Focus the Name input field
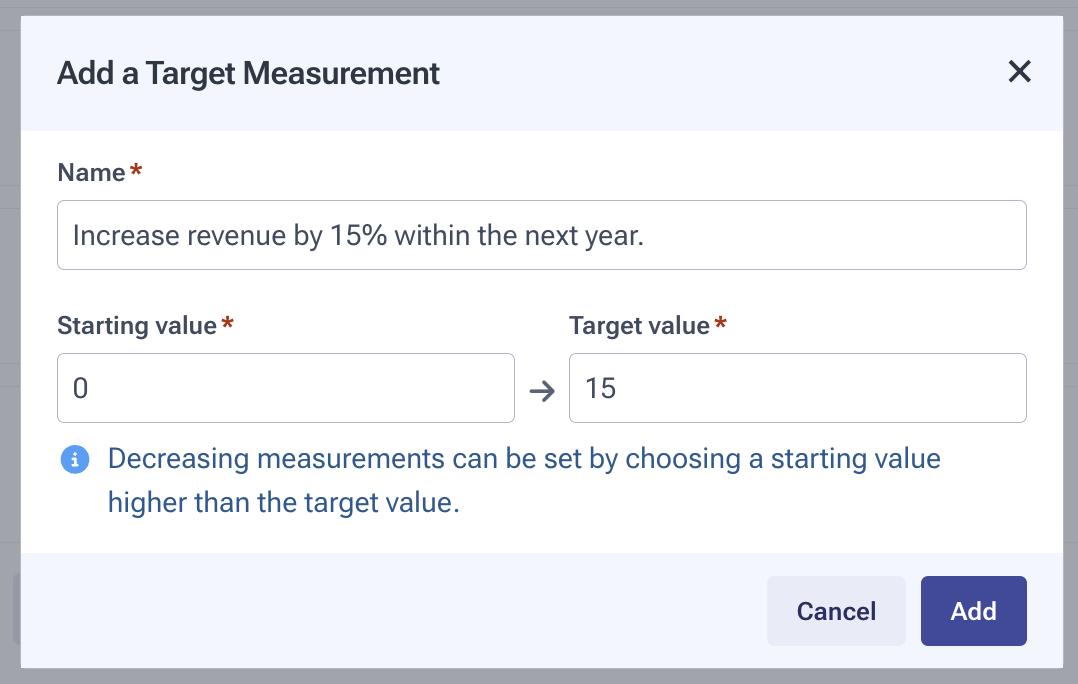Screen dimensions: 1078x684 [541, 235]
